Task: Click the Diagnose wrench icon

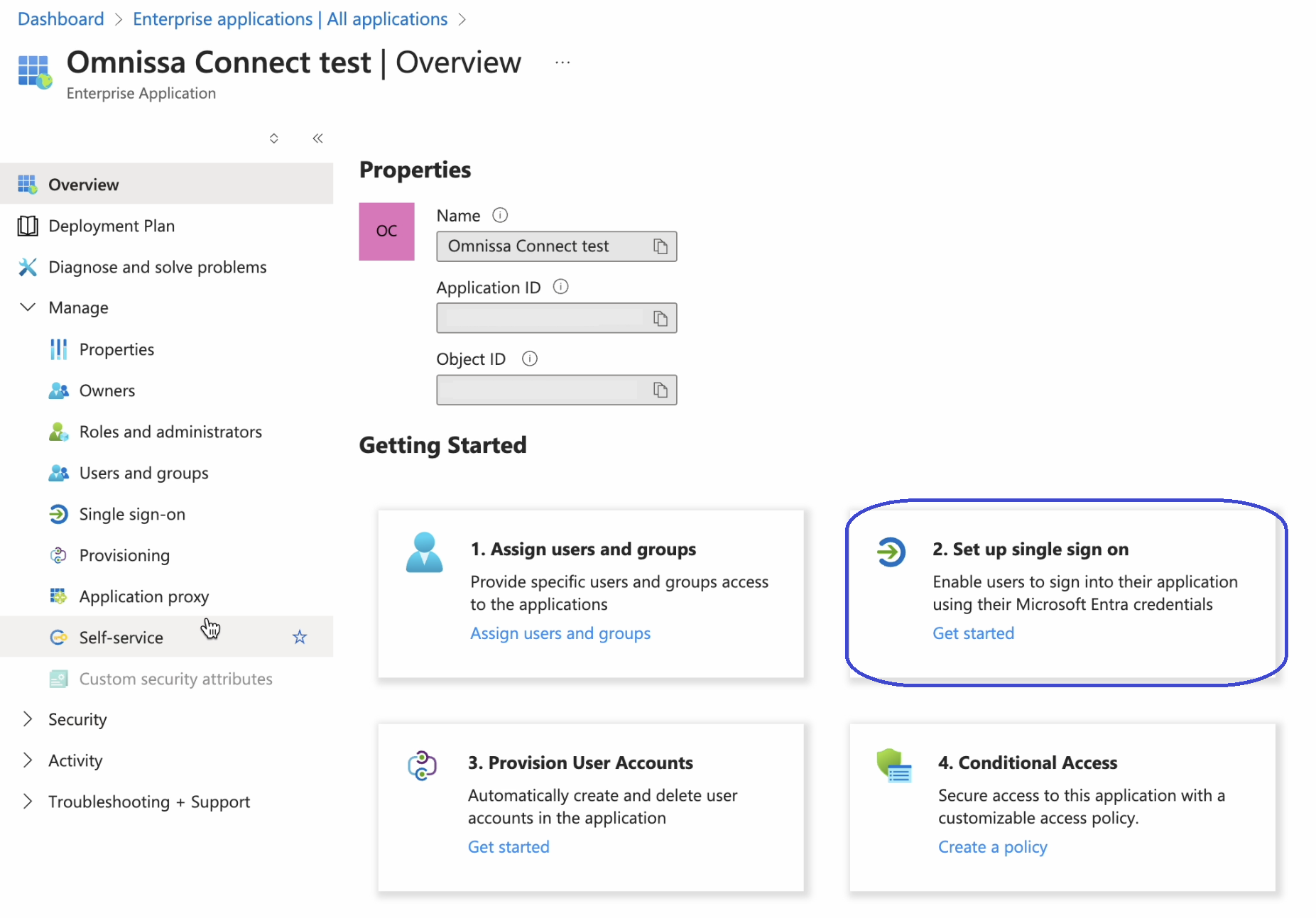Action: click(x=27, y=267)
